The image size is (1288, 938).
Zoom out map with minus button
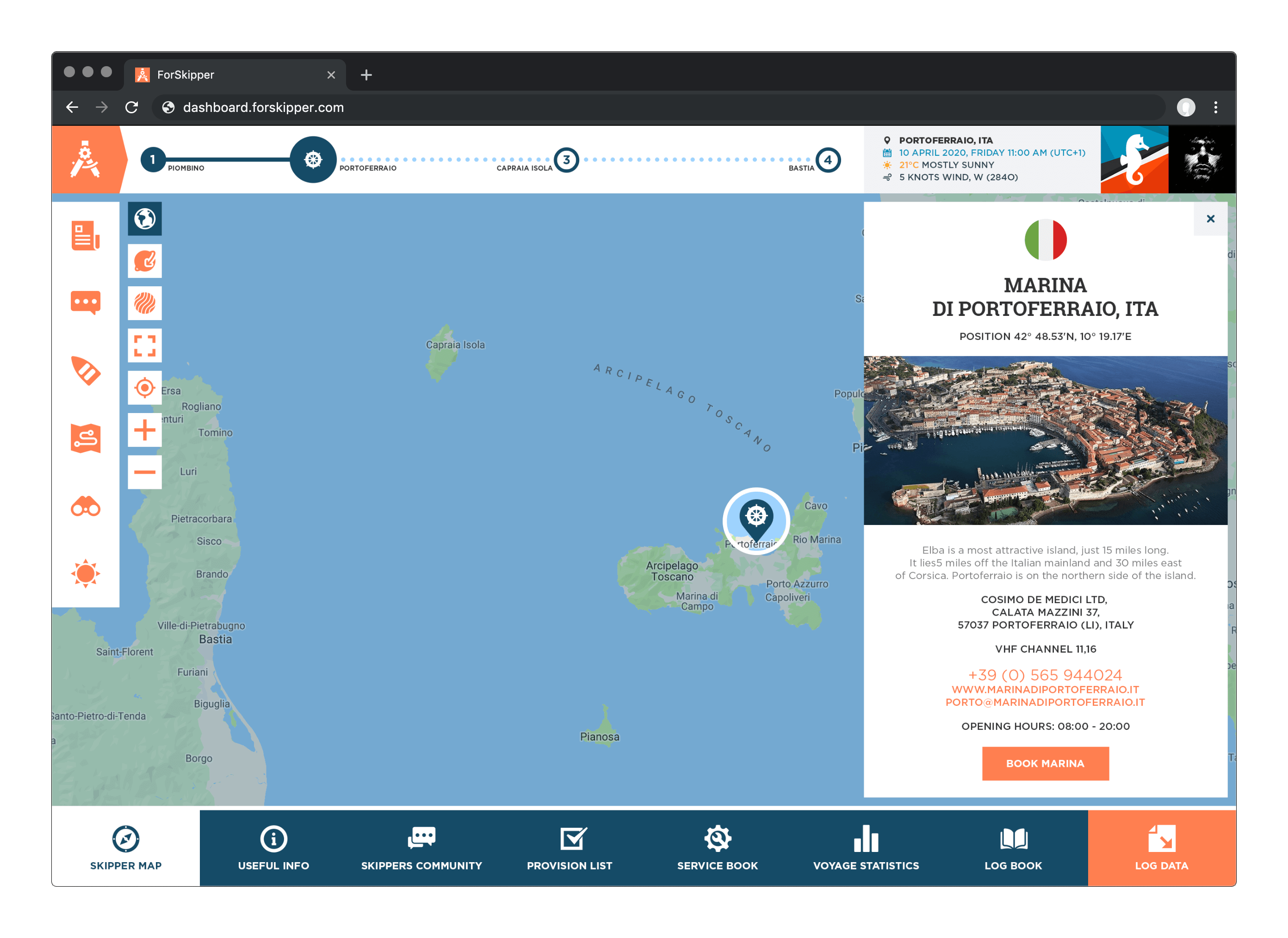[x=145, y=472]
